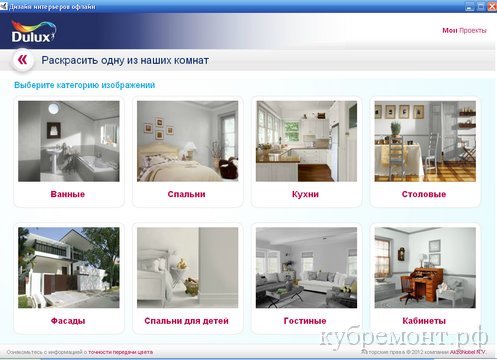
Task: Click the Dulux logo
Action: 33,32
